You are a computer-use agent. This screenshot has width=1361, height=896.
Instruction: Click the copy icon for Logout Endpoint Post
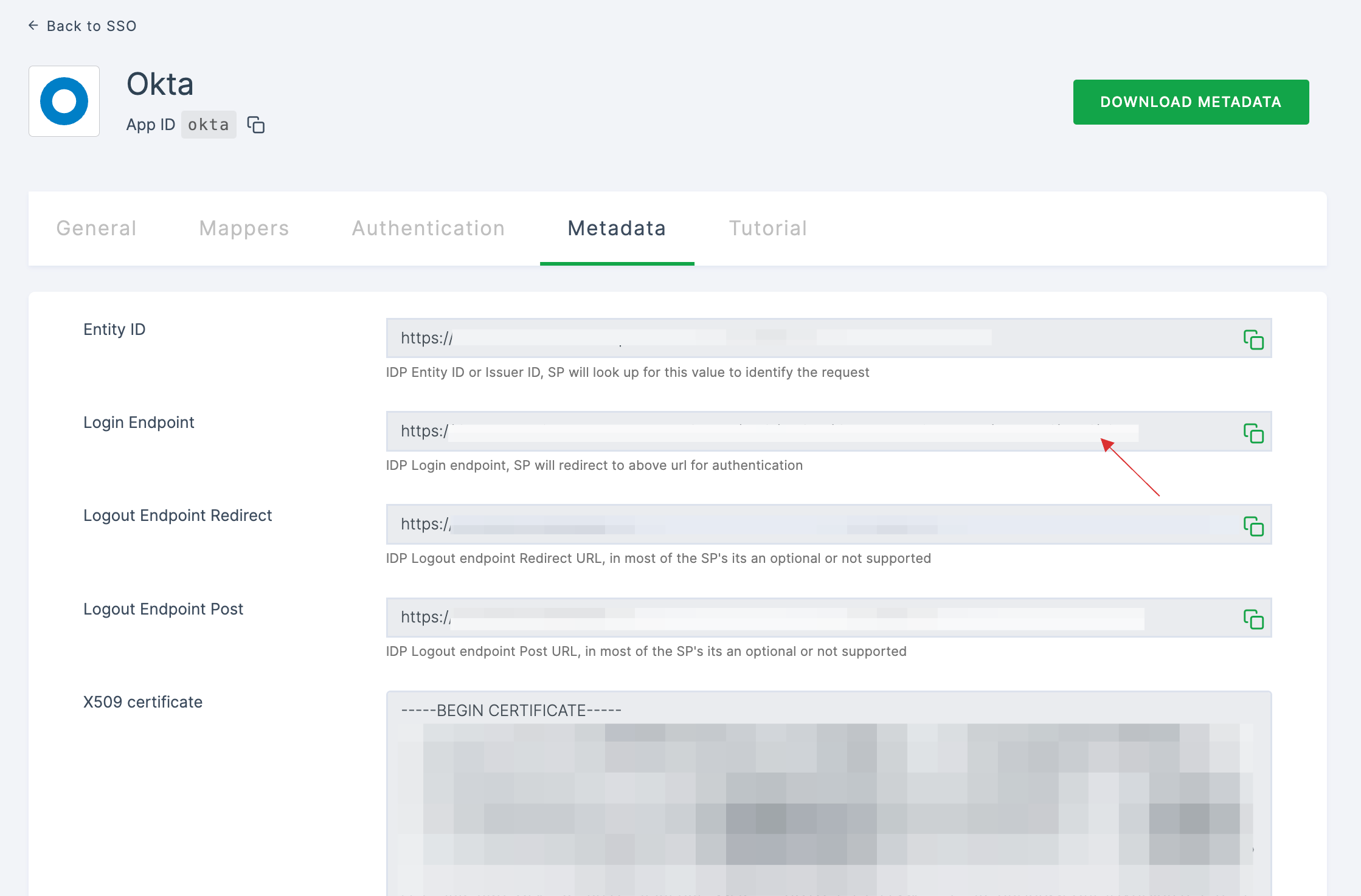click(x=1253, y=619)
